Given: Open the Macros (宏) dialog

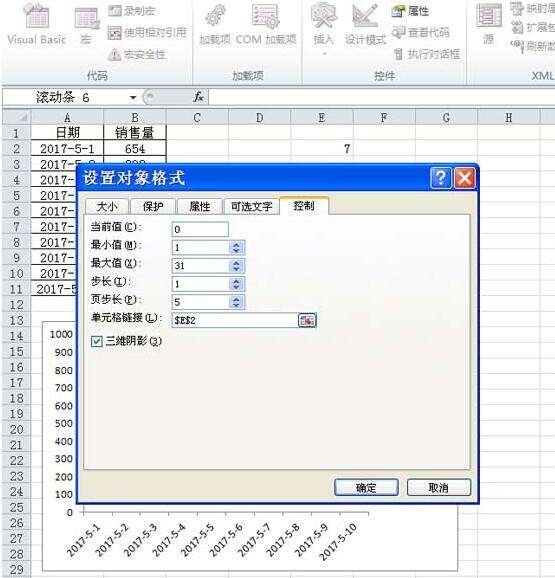Looking at the screenshot, I should coord(86,25).
